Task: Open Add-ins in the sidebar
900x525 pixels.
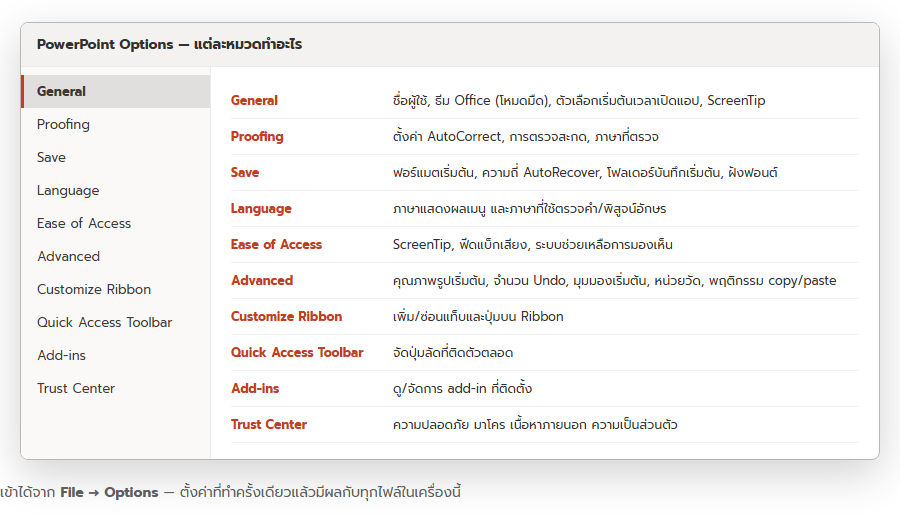Action: pos(116,355)
